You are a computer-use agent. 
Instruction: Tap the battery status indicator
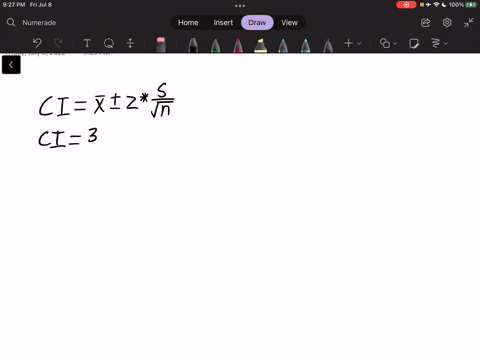tap(471, 5)
